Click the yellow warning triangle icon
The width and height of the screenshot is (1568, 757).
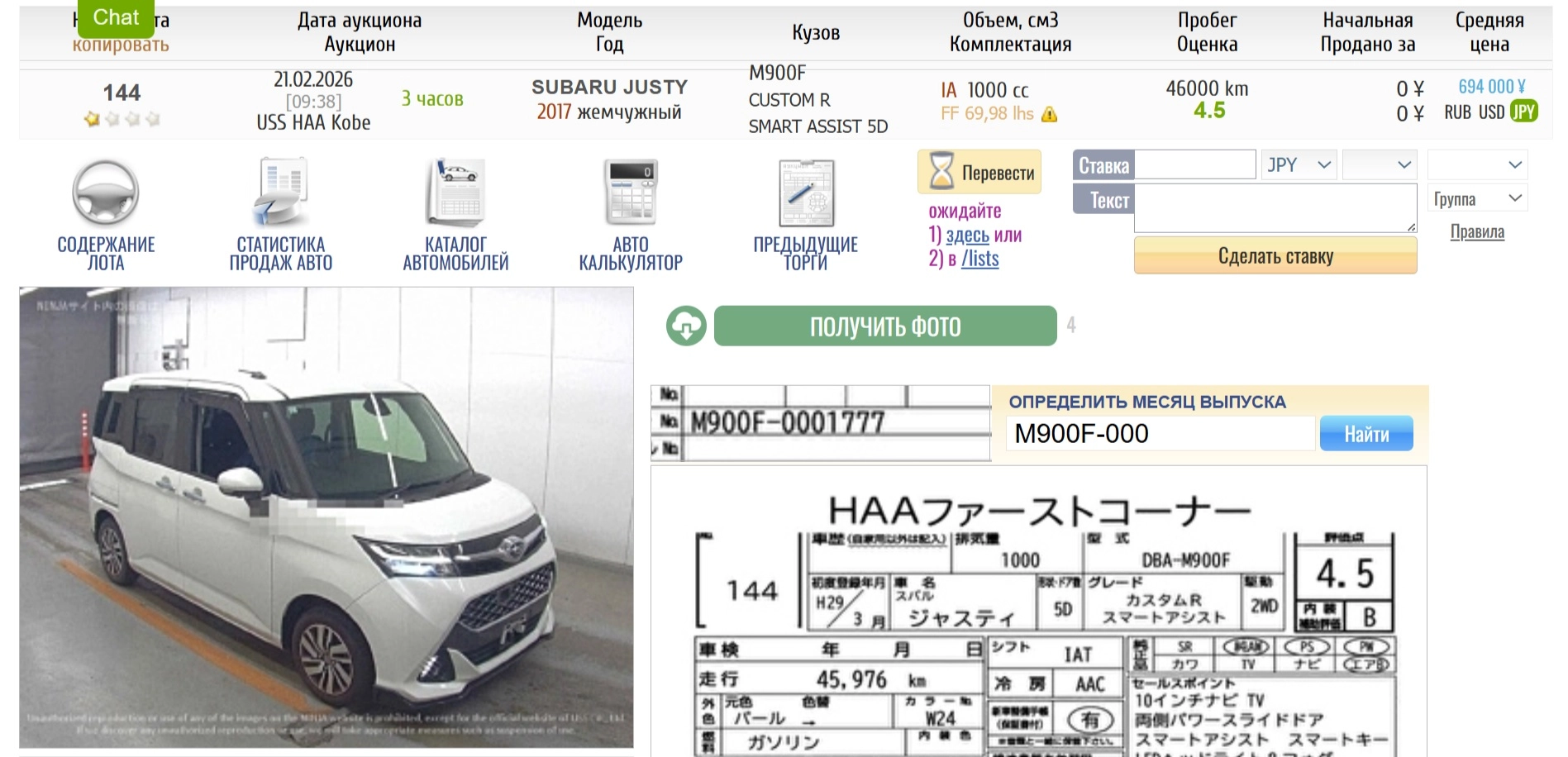pos(1050,115)
